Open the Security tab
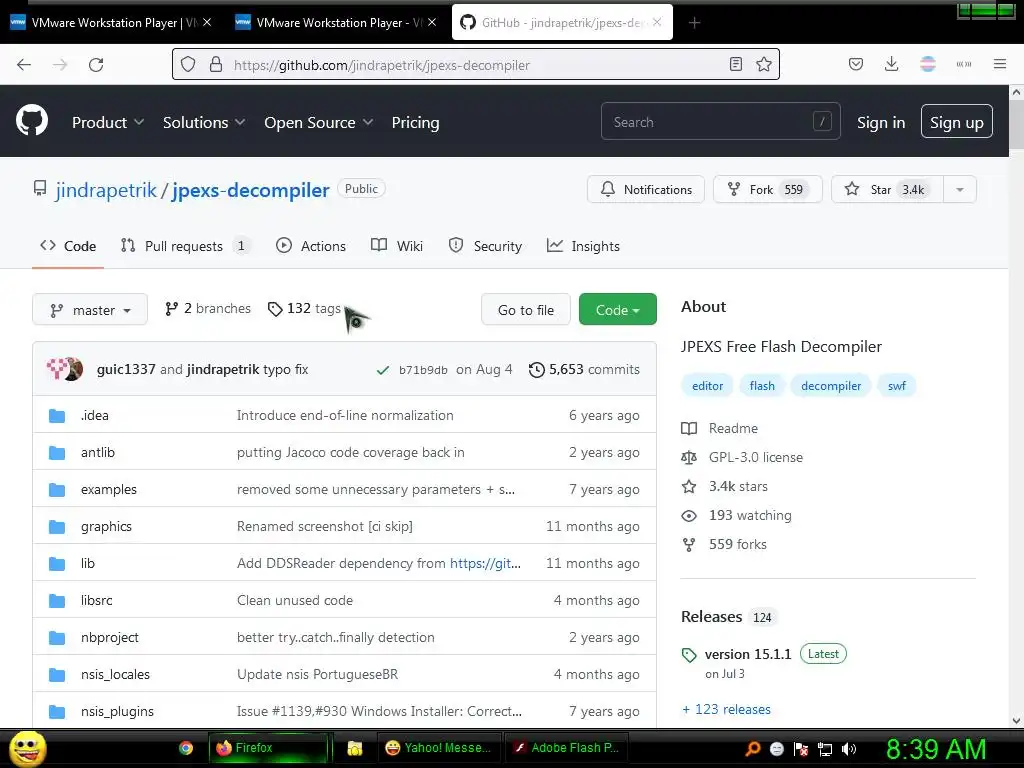1024x768 pixels. [485, 246]
